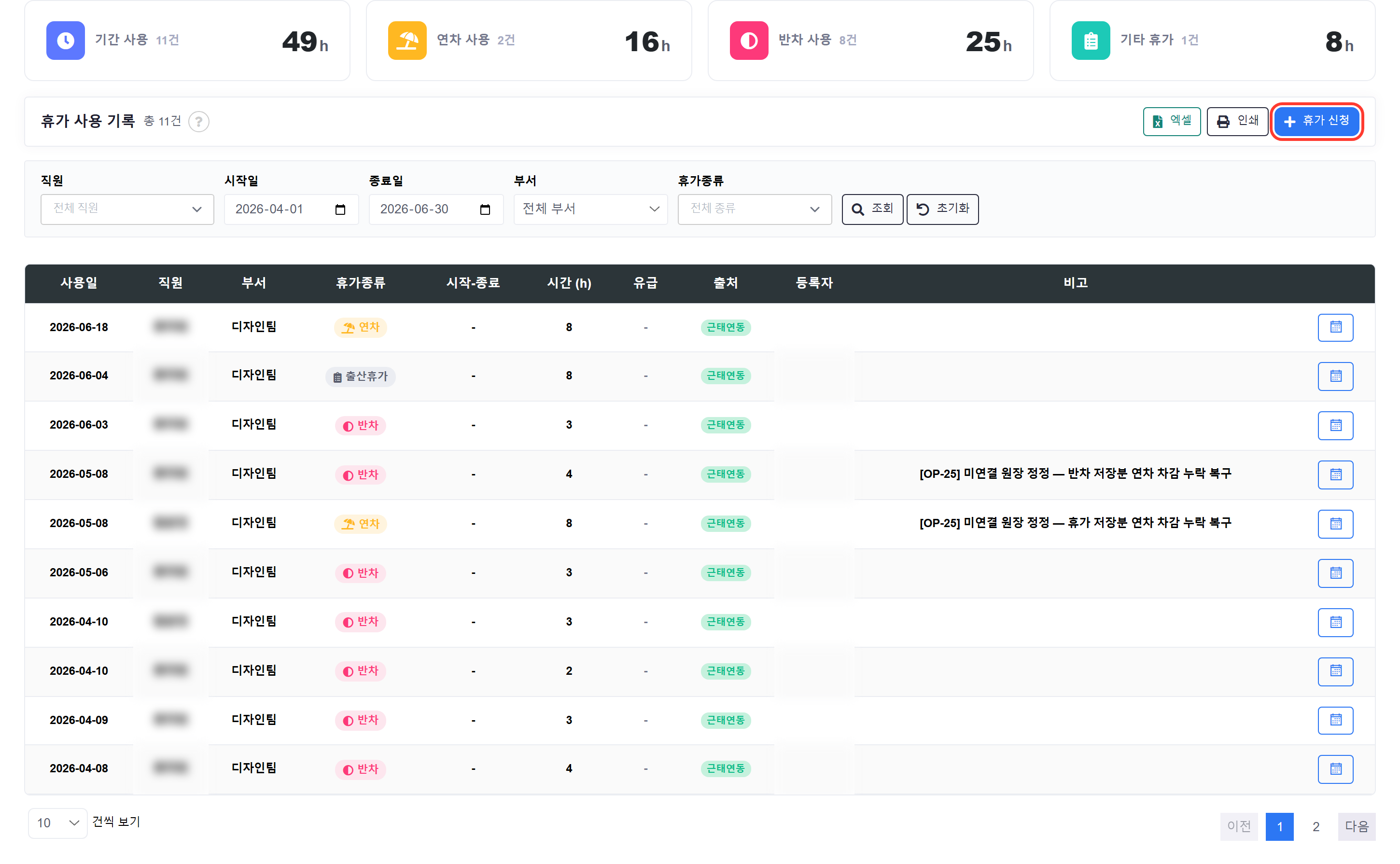
Task: Expand the 직원 dropdown
Action: (x=127, y=209)
